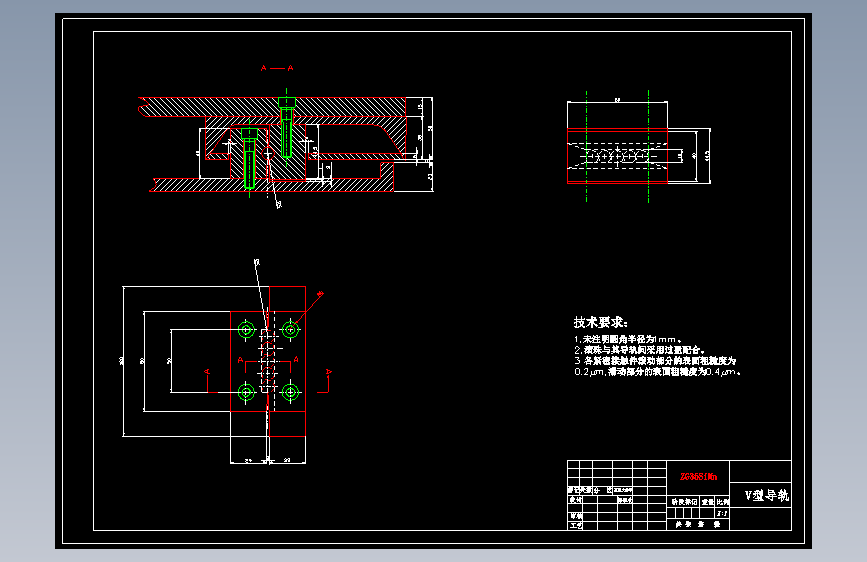Select the bottom-left green screw hole in plan view
Image resolution: width=867 pixels, height=562 pixels.
(246, 392)
